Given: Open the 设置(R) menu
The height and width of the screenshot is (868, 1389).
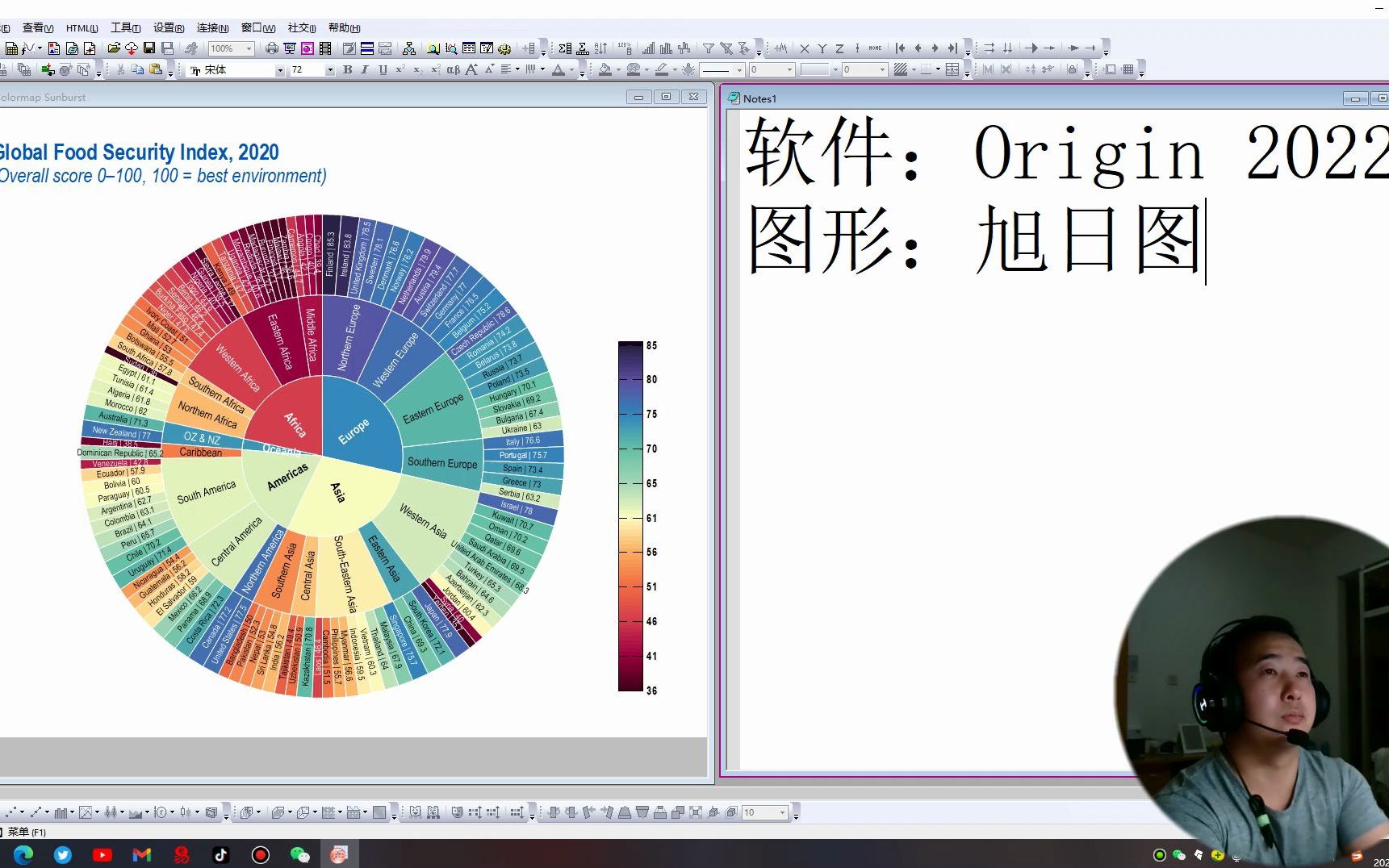Looking at the screenshot, I should coord(169,28).
